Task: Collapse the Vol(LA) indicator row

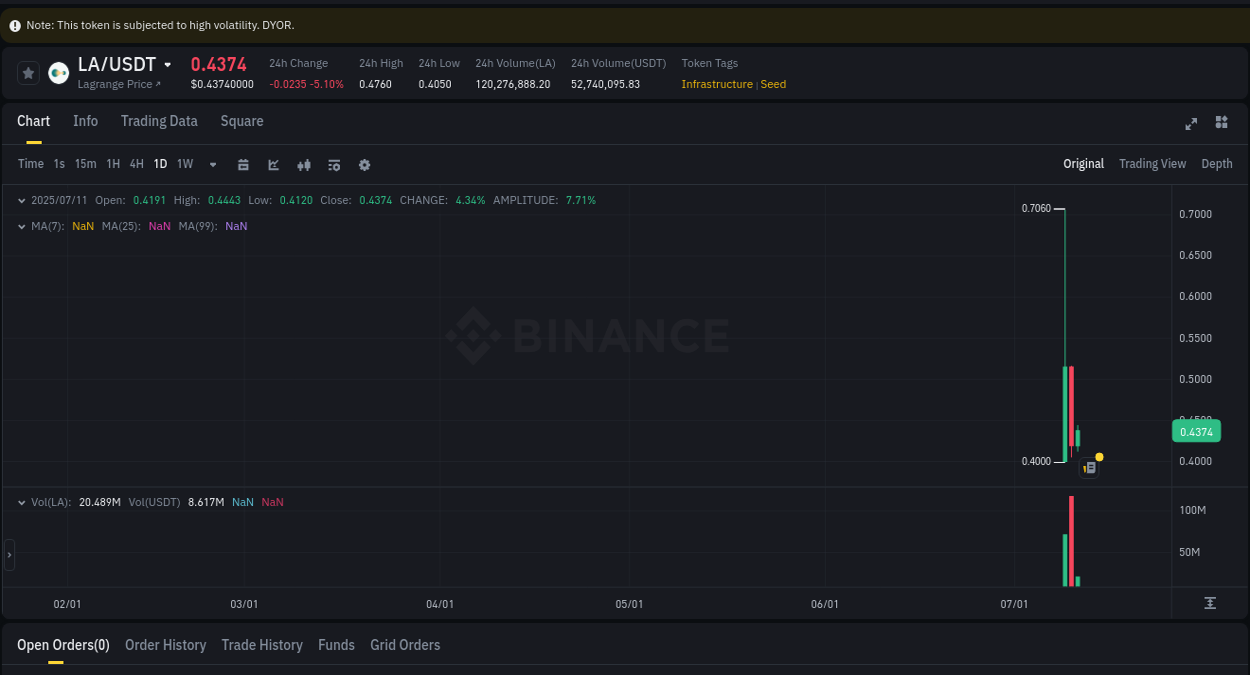Action: (22, 501)
